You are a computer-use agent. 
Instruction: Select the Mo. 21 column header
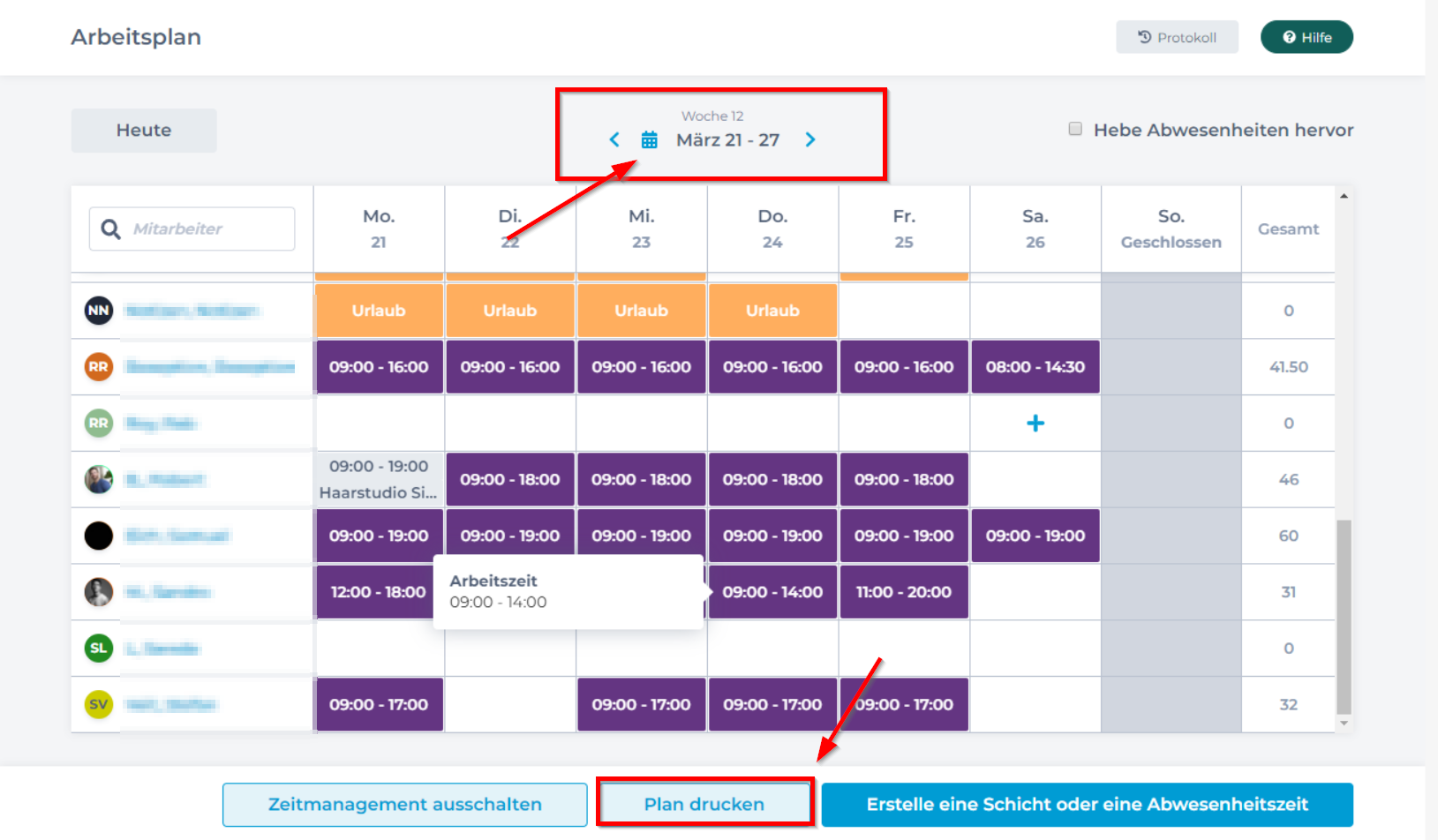(x=379, y=229)
